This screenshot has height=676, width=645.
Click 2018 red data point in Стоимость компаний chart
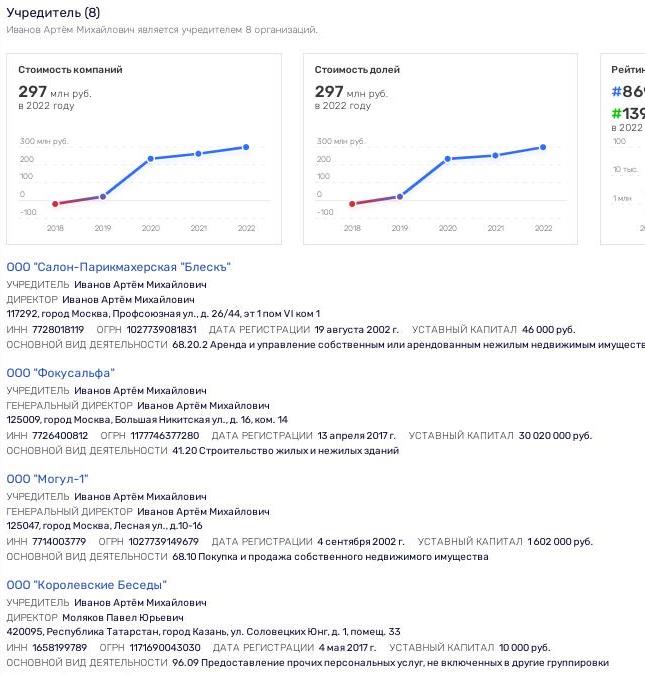55,204
